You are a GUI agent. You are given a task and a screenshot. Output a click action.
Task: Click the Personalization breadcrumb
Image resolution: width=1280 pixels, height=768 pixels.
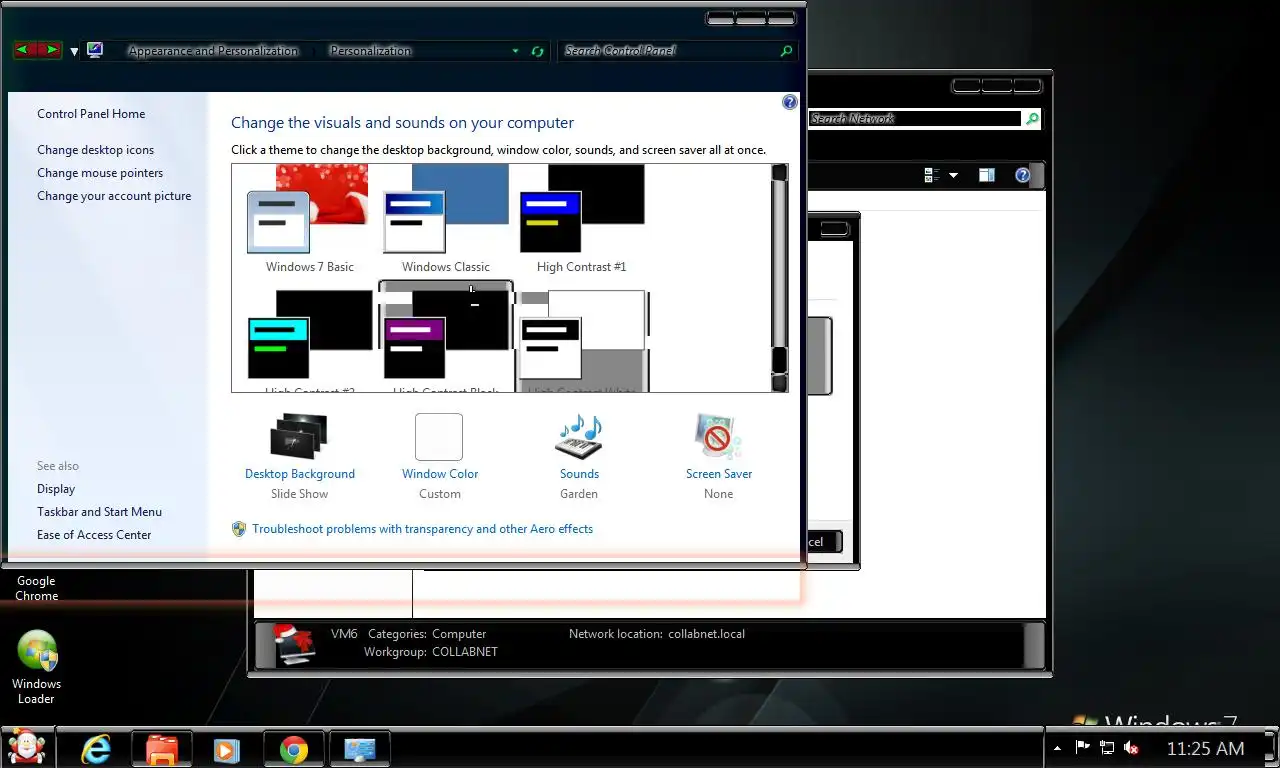[370, 51]
